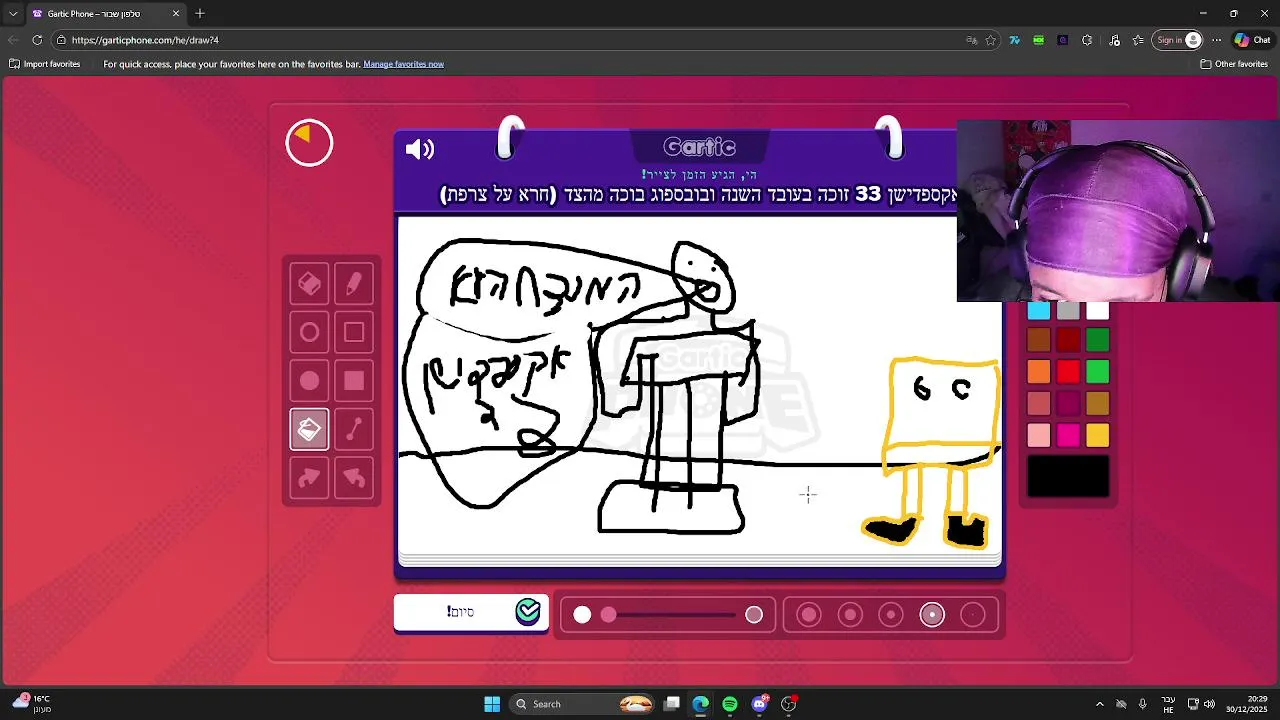Image resolution: width=1280 pixels, height=720 pixels.
Task: Pick the light pink color swatch
Action: click(x=1039, y=435)
